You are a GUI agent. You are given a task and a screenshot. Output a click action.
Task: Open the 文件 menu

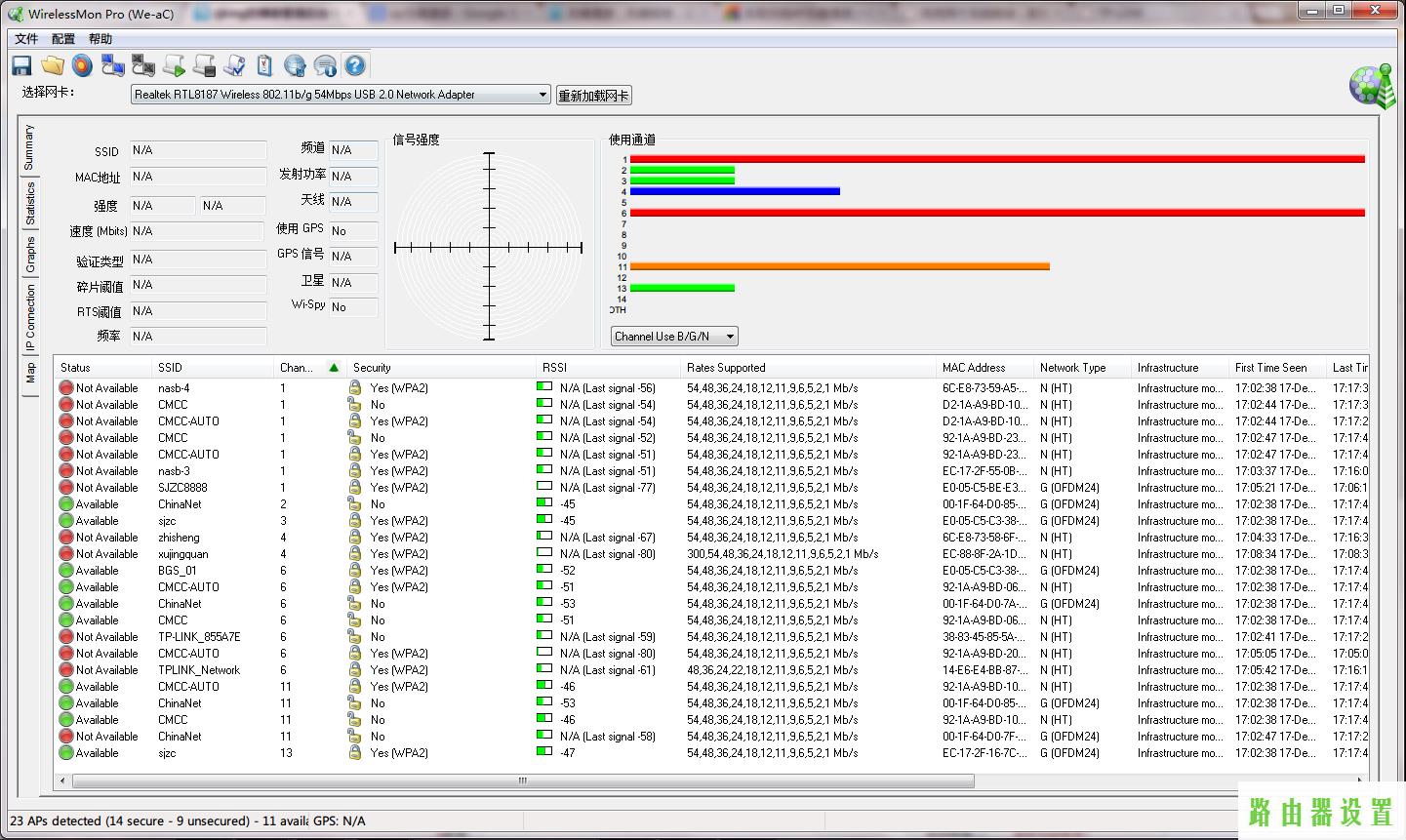(x=26, y=39)
